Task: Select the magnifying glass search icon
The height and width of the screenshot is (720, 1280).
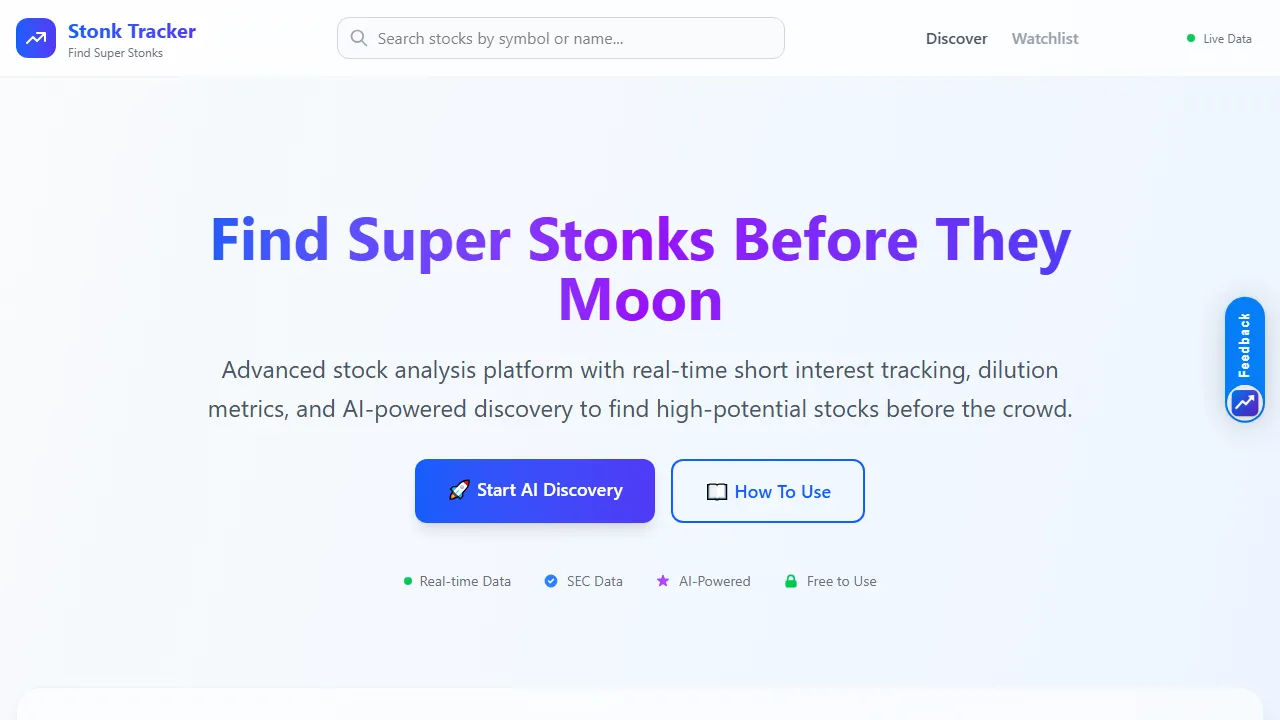Action: [359, 38]
